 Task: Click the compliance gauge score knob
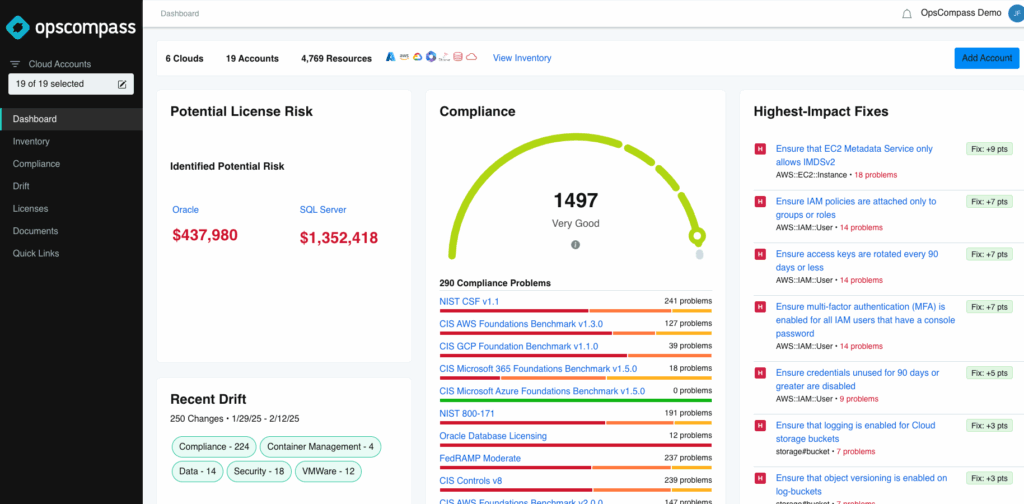[x=697, y=236]
